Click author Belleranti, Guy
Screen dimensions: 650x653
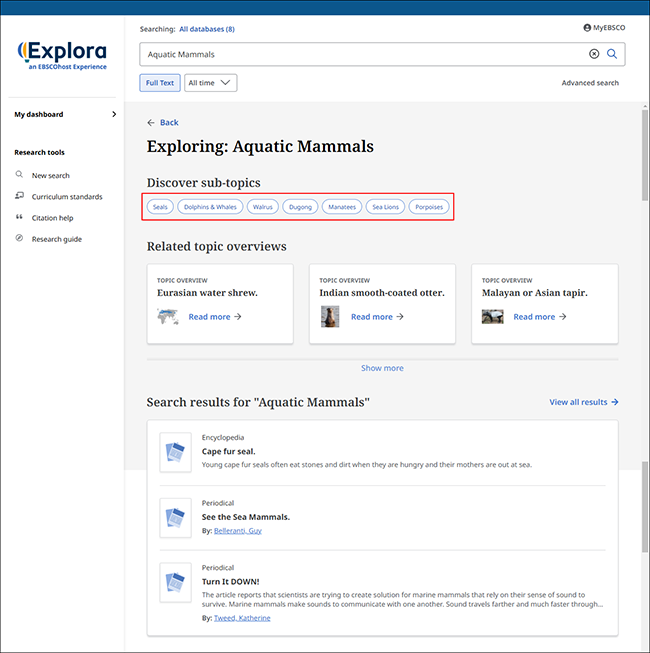(x=238, y=531)
